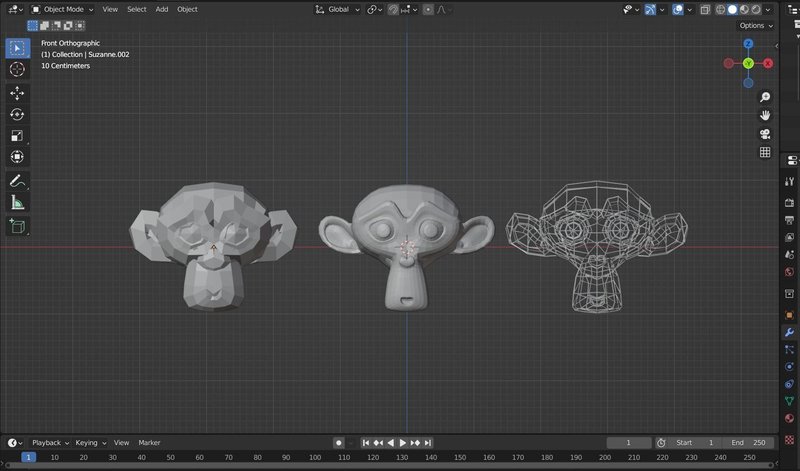Viewport: 800px width, 471px height.
Task: Open the pivot point dropdown
Action: click(x=374, y=9)
